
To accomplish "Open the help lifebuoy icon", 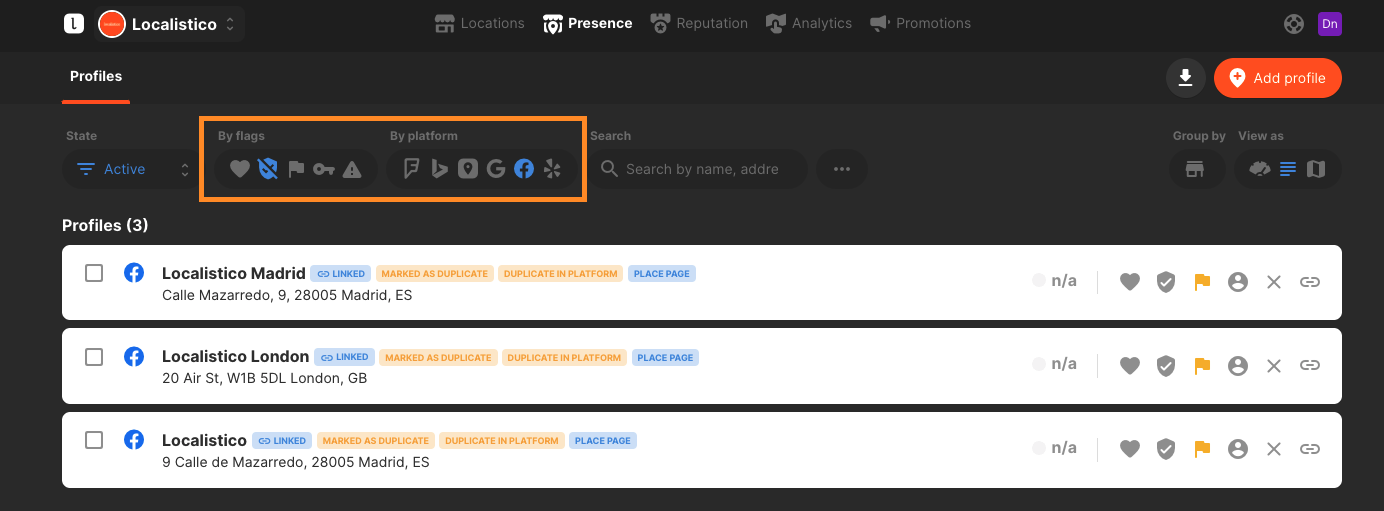I will [x=1294, y=24].
